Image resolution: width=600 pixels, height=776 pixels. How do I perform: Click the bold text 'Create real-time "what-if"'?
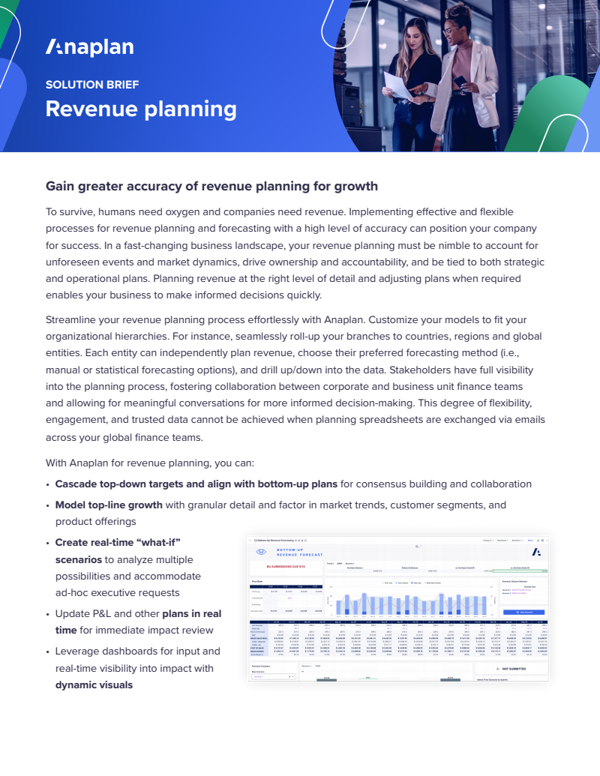(117, 542)
